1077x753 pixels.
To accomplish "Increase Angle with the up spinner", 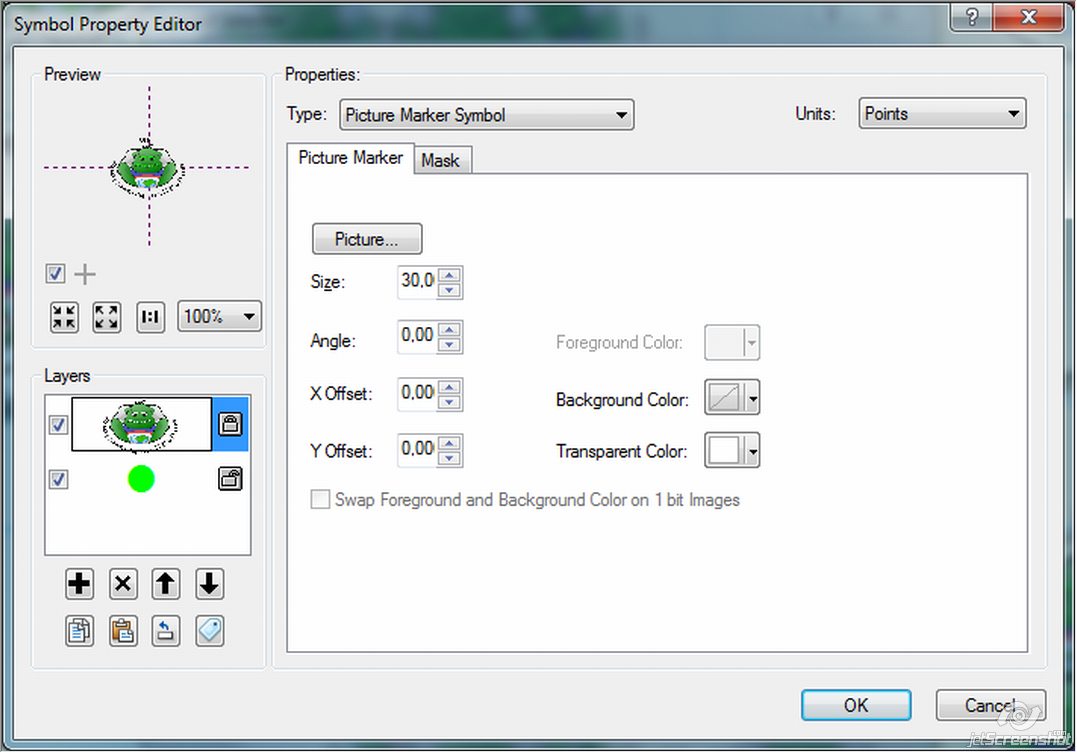I will (x=450, y=330).
